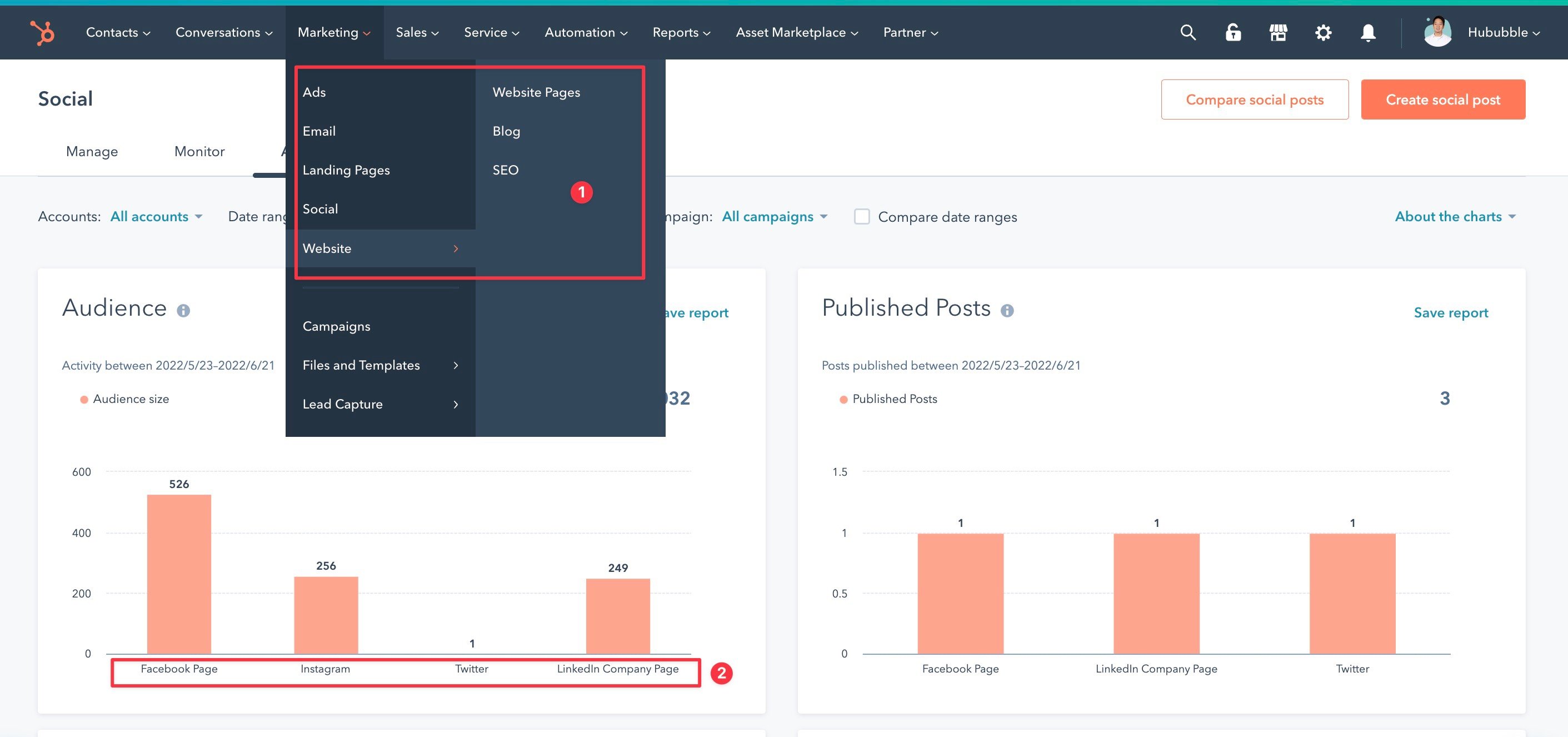This screenshot has height=737, width=1568.
Task: Open the All campaigns filter
Action: click(x=774, y=216)
